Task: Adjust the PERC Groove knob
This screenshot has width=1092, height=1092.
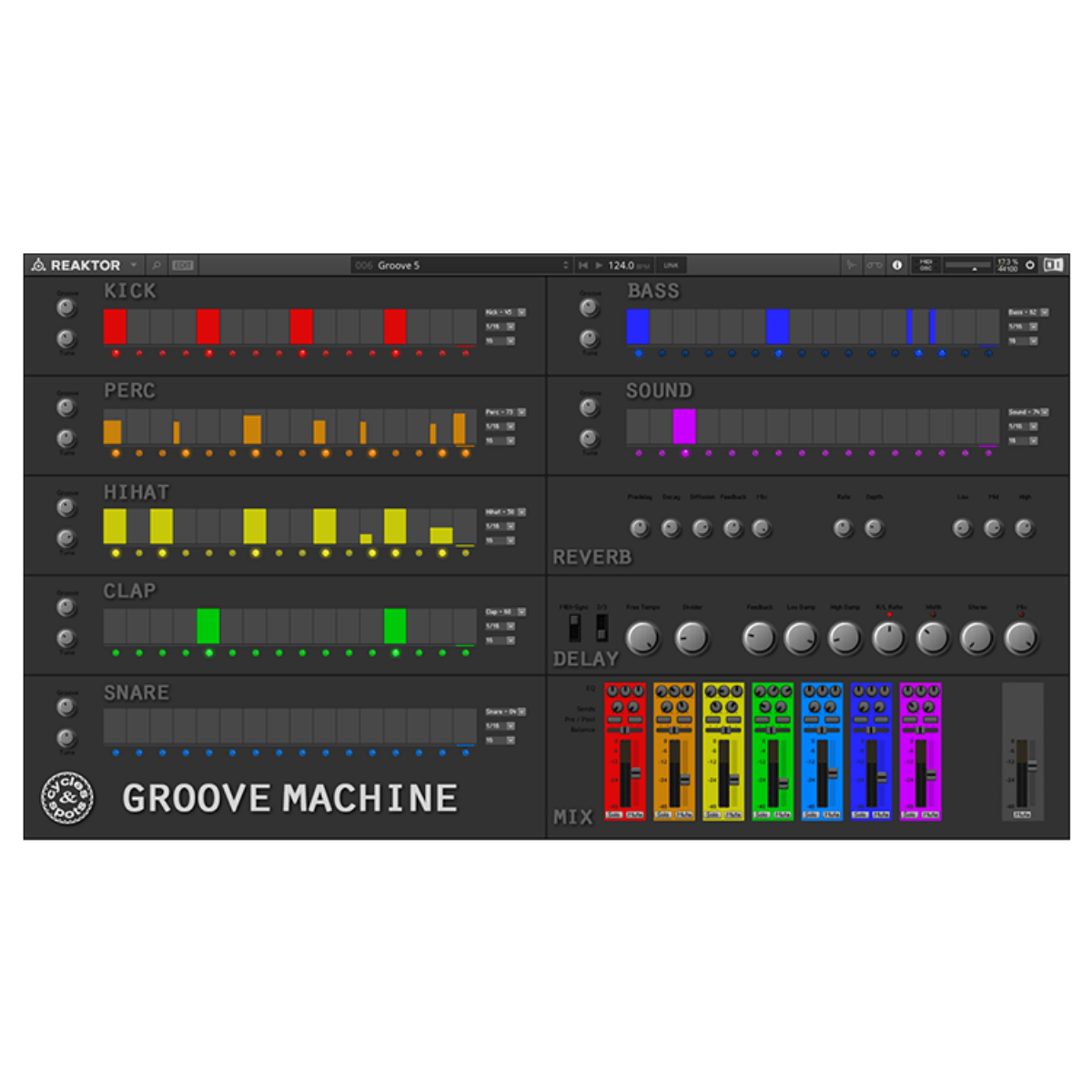Action: 66,408
